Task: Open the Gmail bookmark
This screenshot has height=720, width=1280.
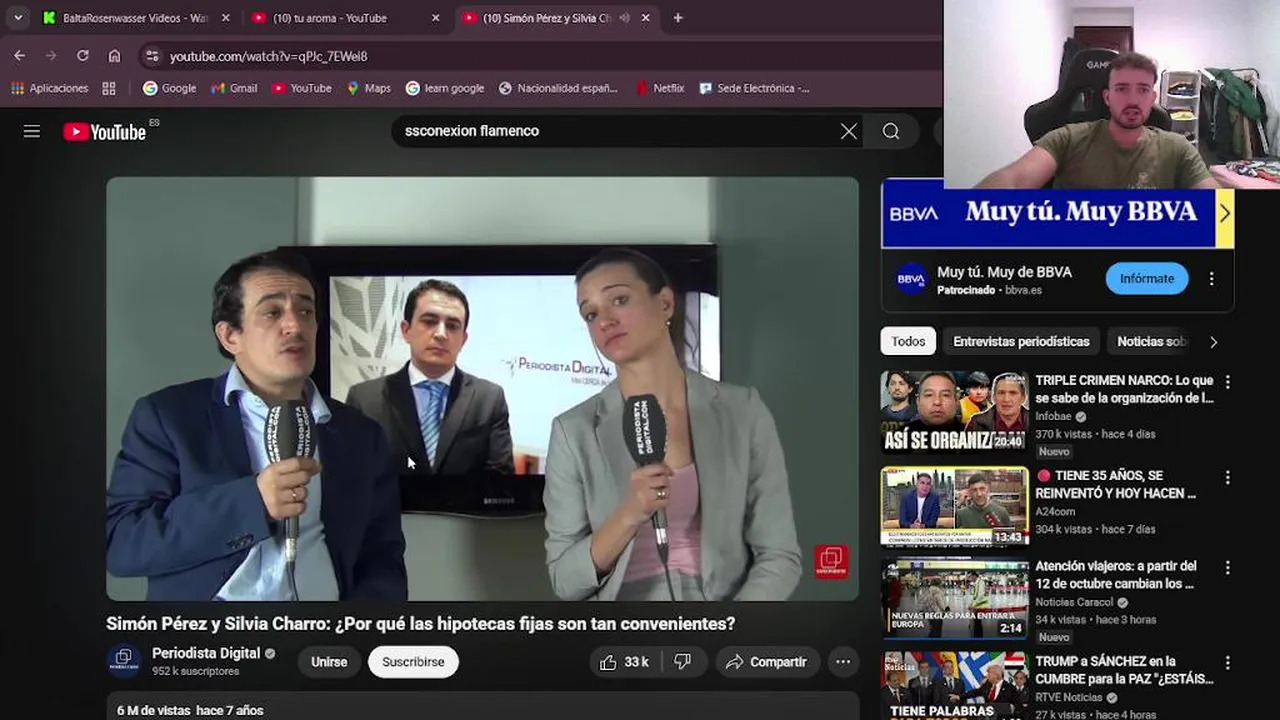Action: click(234, 88)
